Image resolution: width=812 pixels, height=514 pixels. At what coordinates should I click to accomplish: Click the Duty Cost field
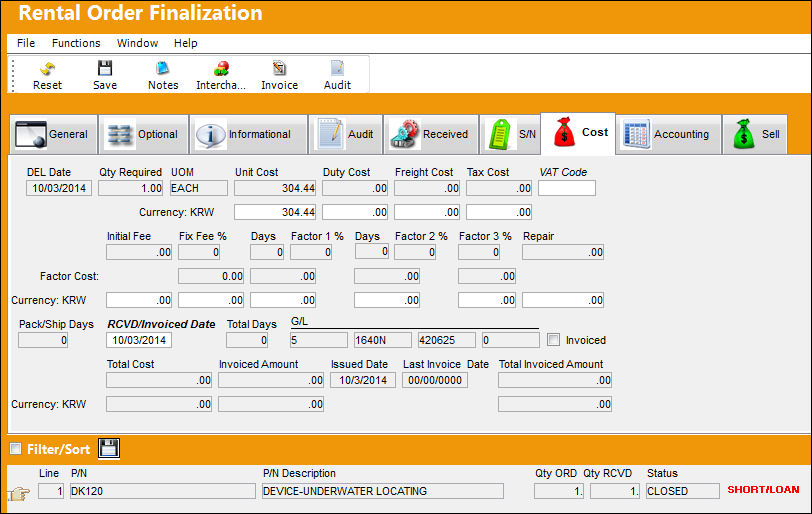pos(355,188)
